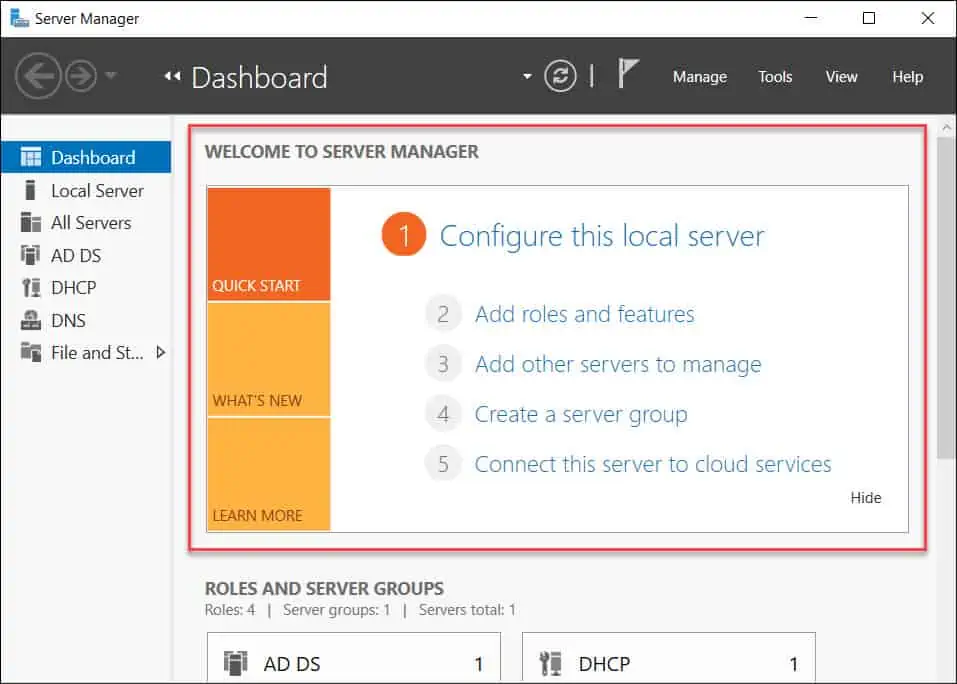Click the step 2 number circle
Image resolution: width=957 pixels, height=684 pixels.
(x=443, y=314)
